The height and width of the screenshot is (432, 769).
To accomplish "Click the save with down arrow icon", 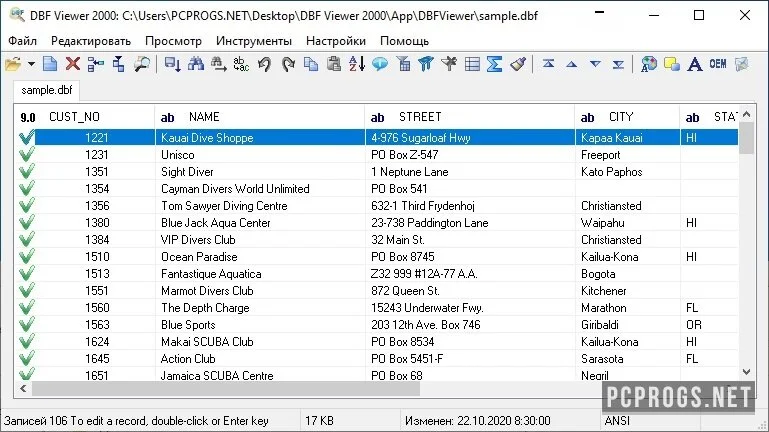I will click(x=173, y=64).
